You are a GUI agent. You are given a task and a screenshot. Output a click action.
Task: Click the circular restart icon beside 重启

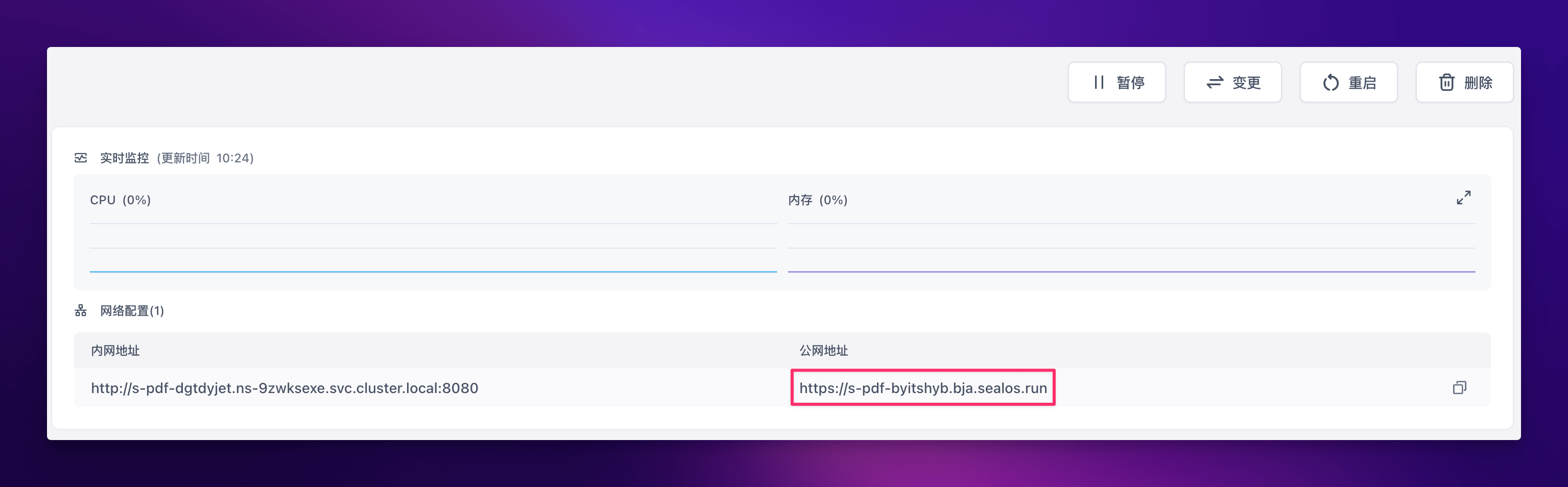click(x=1330, y=82)
